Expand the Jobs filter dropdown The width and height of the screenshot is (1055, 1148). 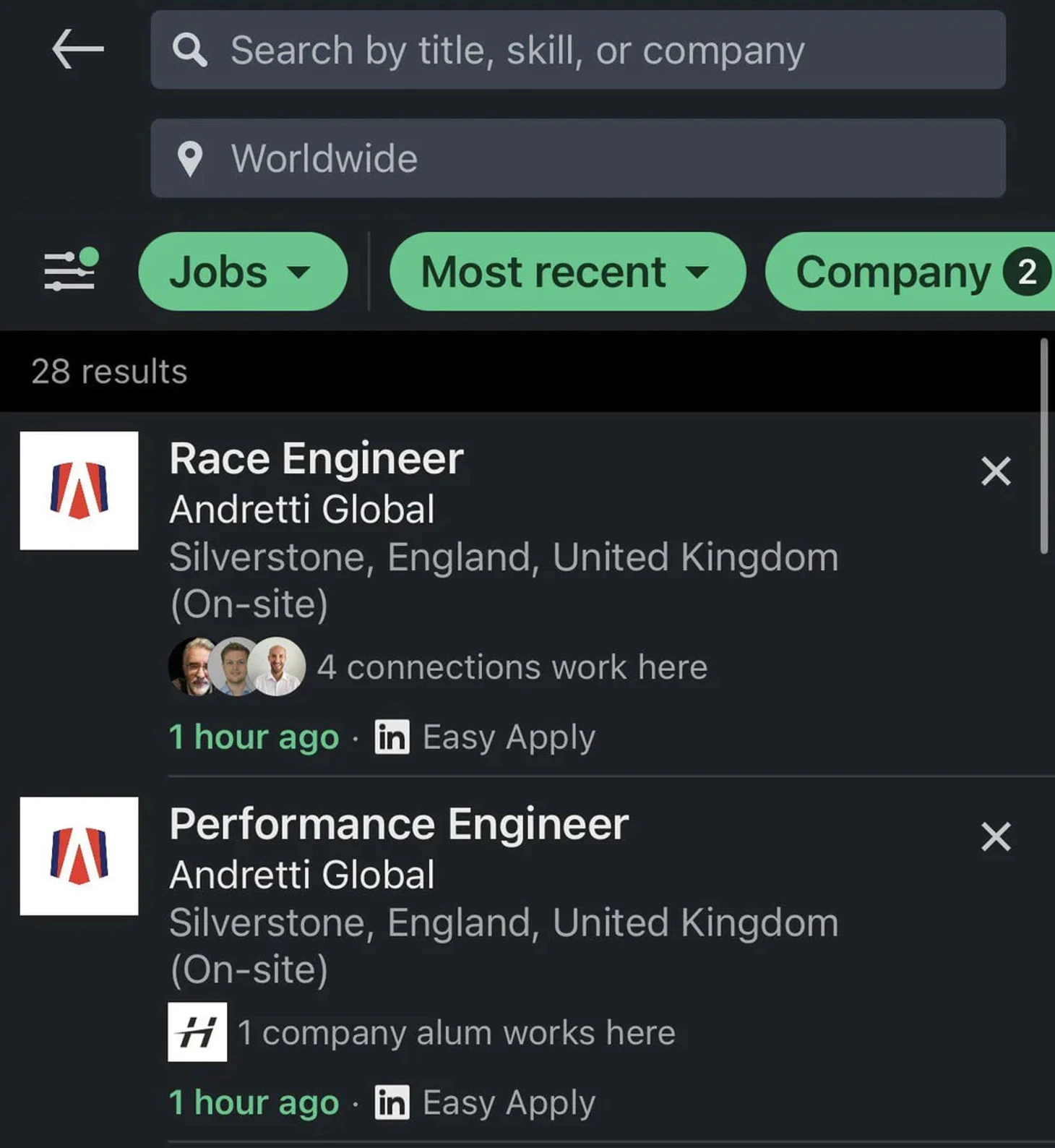tap(243, 272)
